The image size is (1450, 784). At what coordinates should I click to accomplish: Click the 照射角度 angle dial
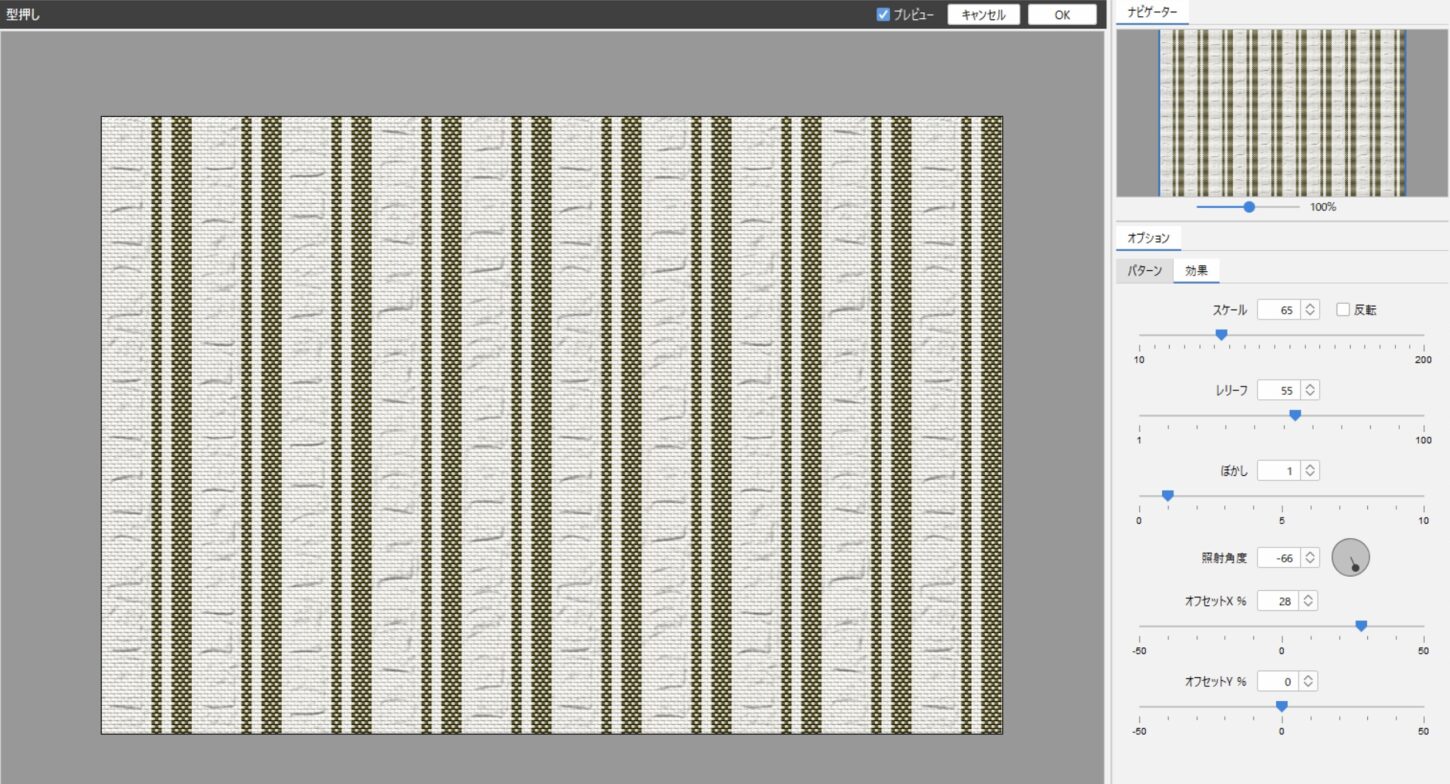(1350, 557)
